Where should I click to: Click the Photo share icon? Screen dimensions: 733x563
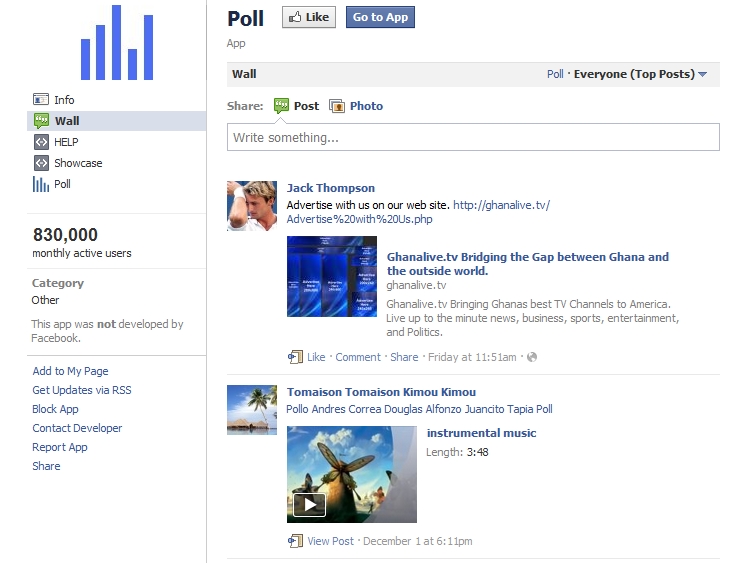tap(337, 106)
